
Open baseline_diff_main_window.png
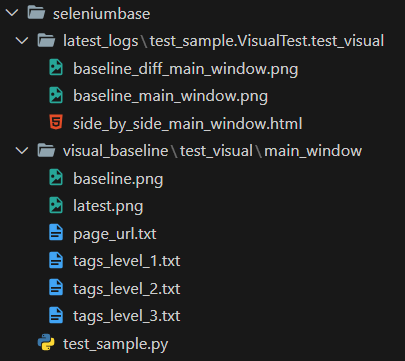[186, 69]
